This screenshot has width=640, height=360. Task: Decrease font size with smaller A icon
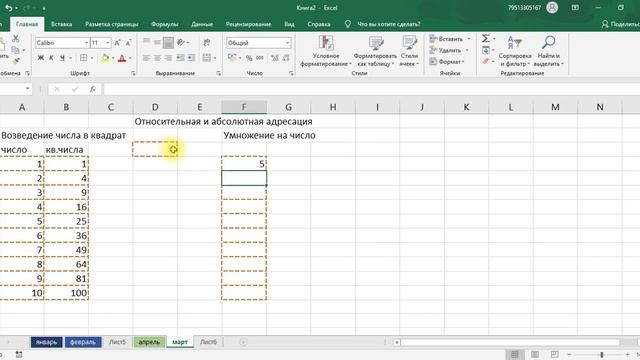[x=128, y=42]
